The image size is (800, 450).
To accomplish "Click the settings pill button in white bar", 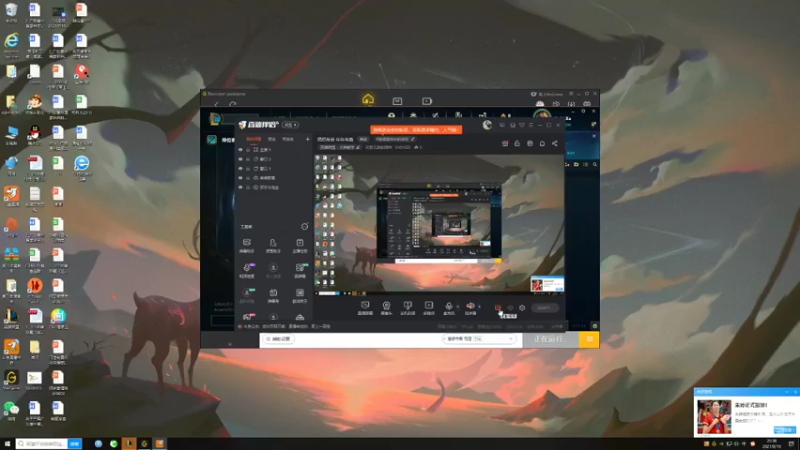I will [280, 339].
